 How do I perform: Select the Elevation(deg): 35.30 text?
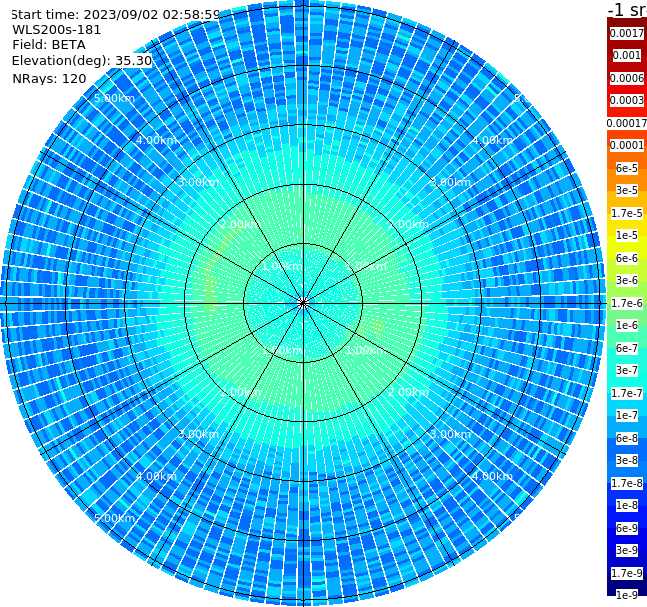coord(82,61)
